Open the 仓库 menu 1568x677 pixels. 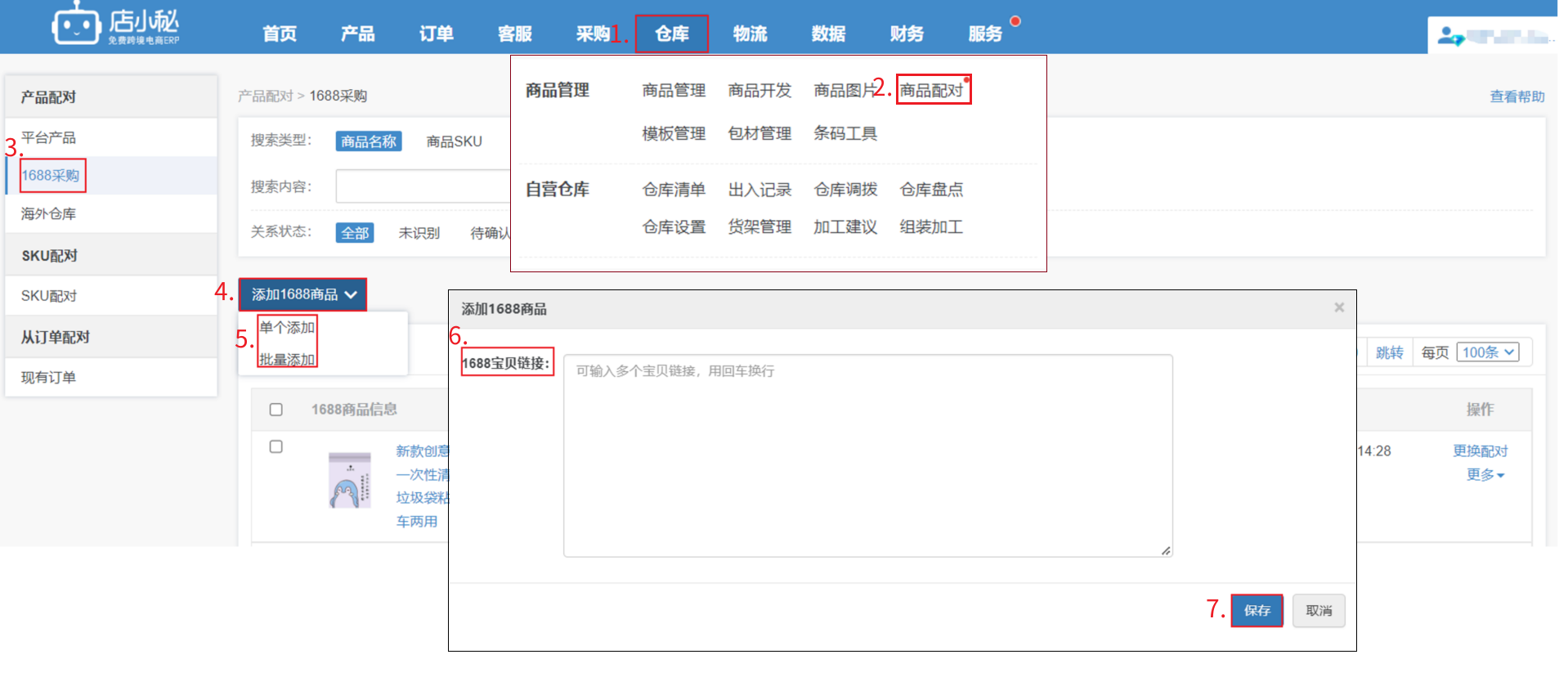point(672,34)
